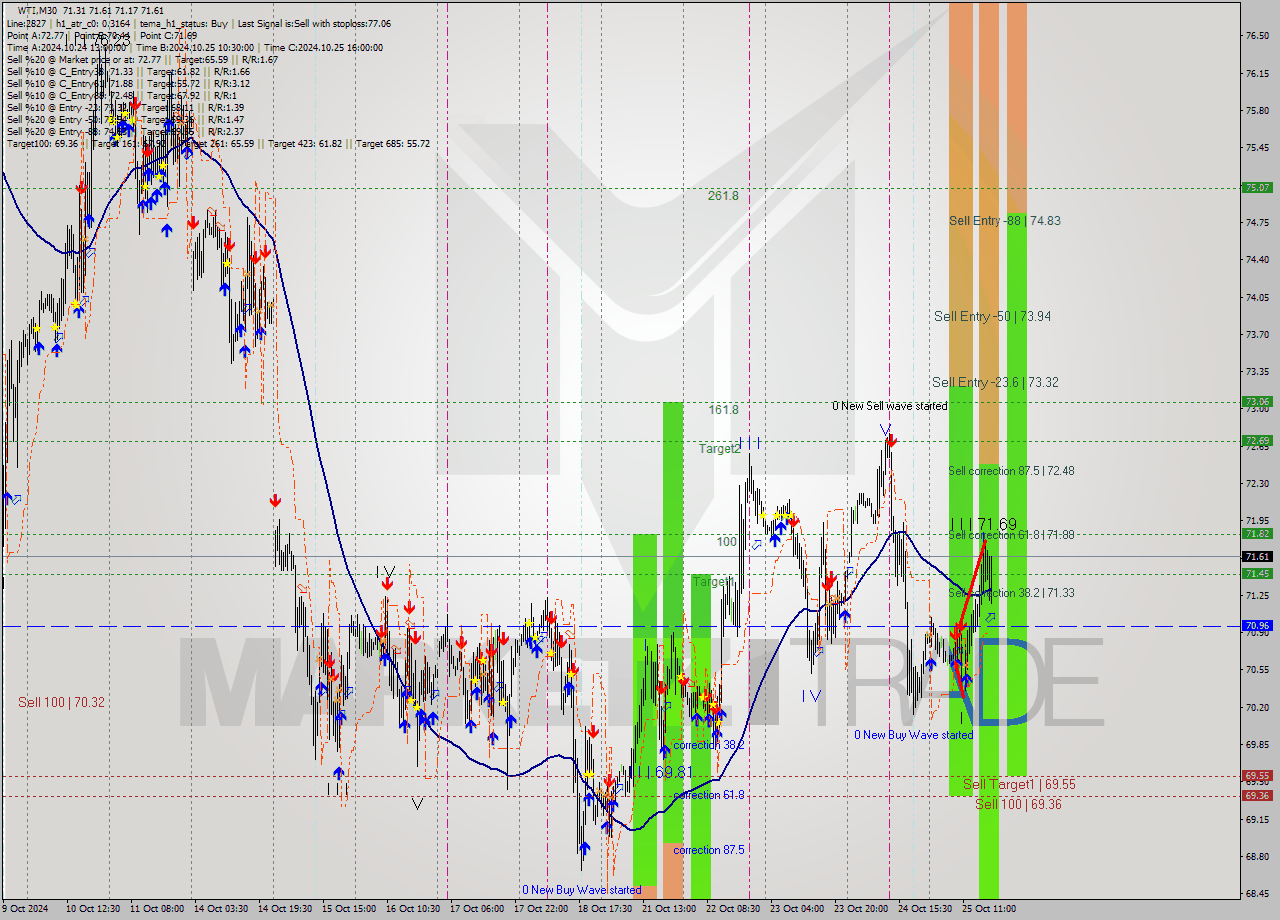
Task: Click the 'Target1' label
Action: point(713,581)
